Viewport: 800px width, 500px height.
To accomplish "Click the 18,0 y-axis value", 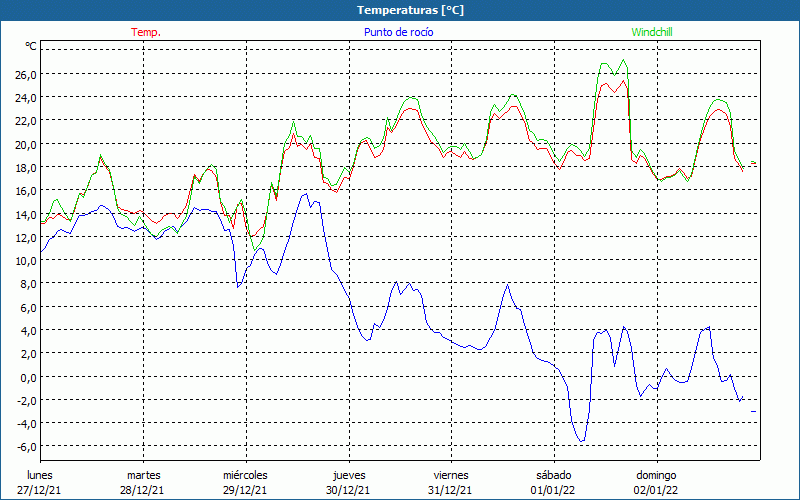I will [26, 167].
